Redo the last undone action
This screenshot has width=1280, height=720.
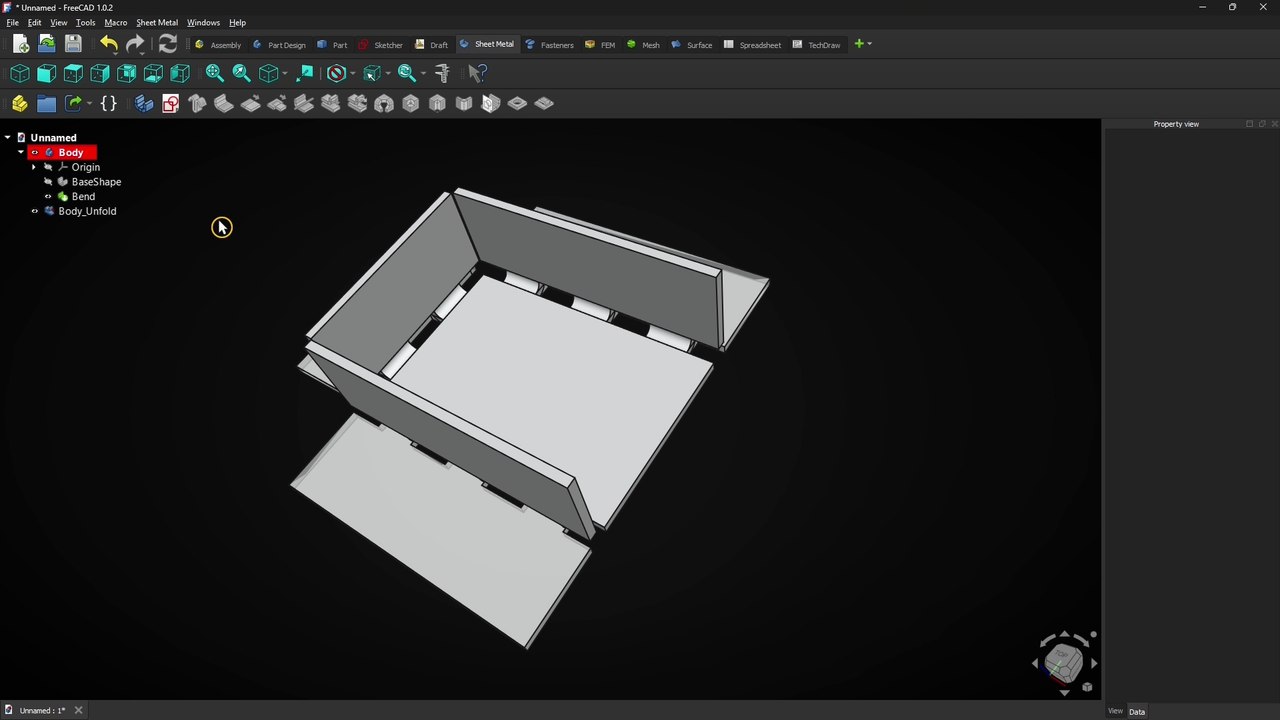[x=134, y=44]
